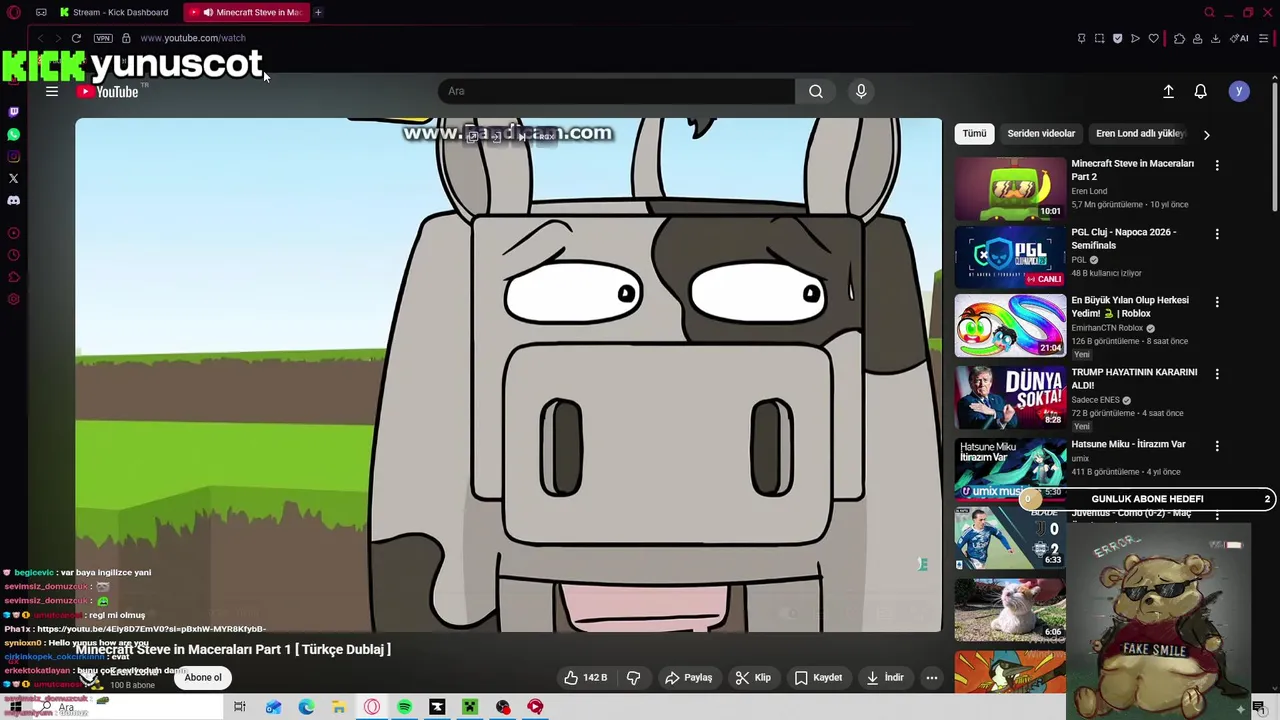This screenshot has height=720, width=1280.
Task: Open TRUMP HAYATININ KARARINI ALDI! title
Action: pos(1134,378)
